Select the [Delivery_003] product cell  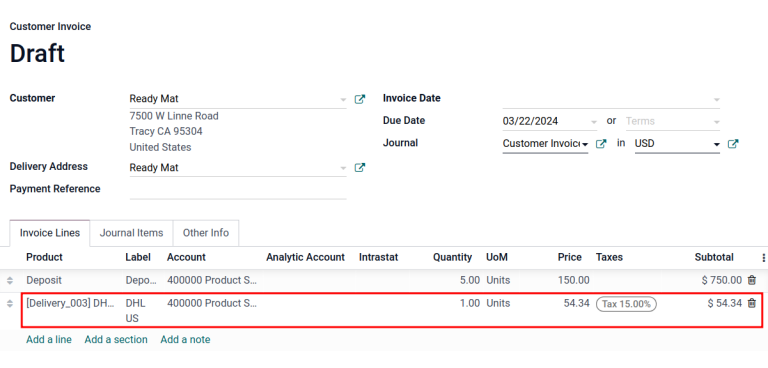[71, 303]
